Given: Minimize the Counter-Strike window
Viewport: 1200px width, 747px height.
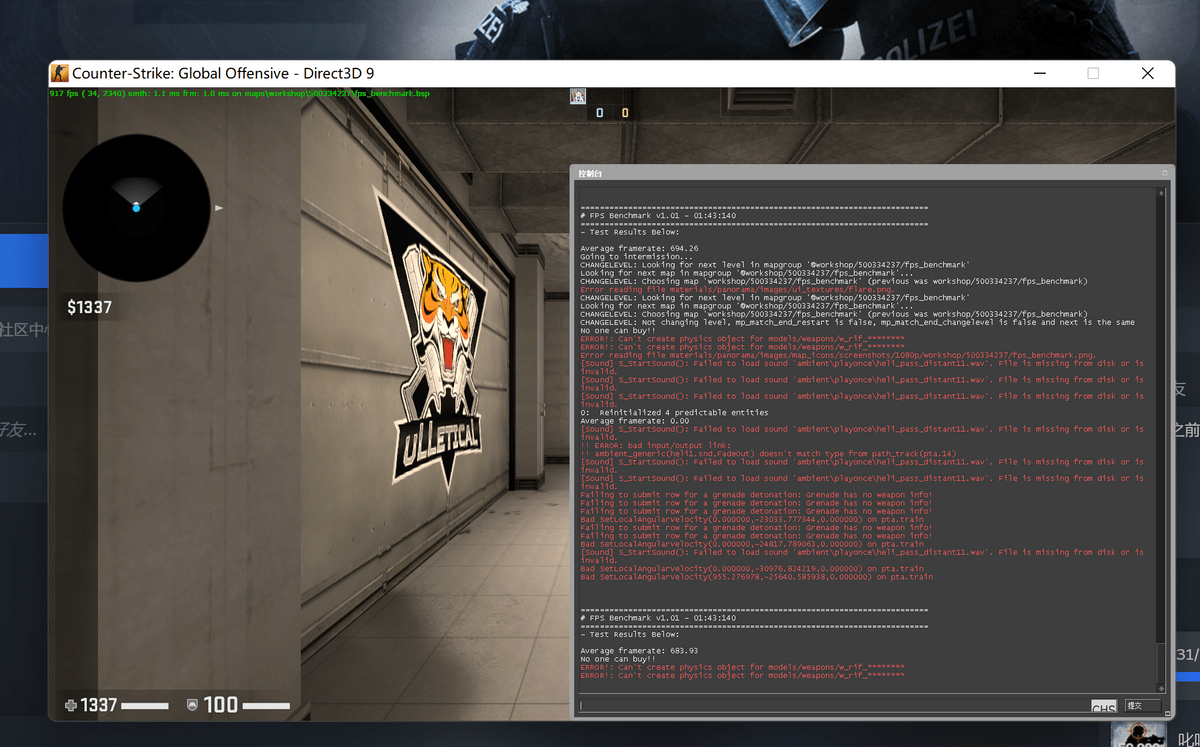Looking at the screenshot, I should pos(1041,73).
